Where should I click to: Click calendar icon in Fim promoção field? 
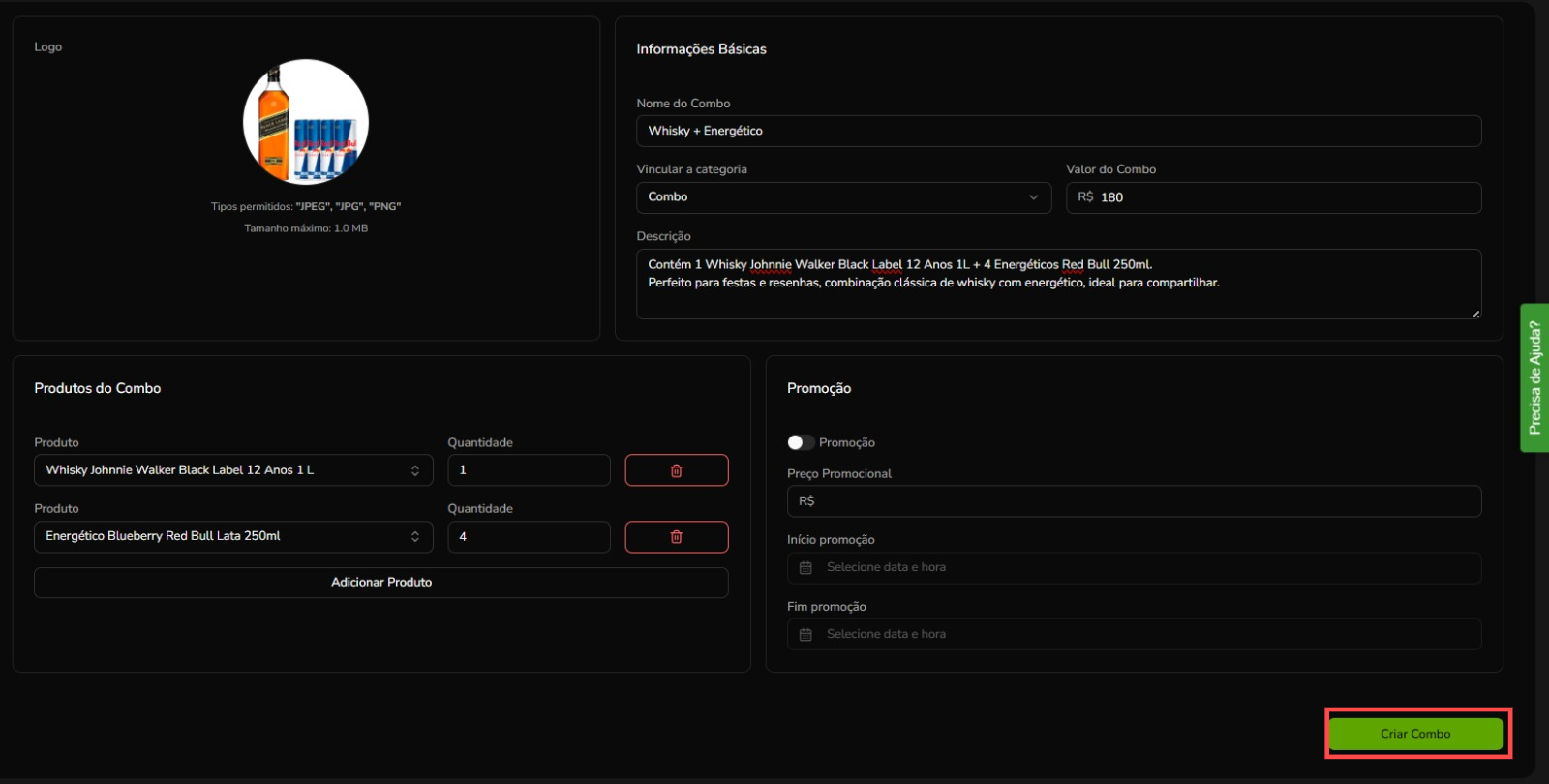click(805, 635)
